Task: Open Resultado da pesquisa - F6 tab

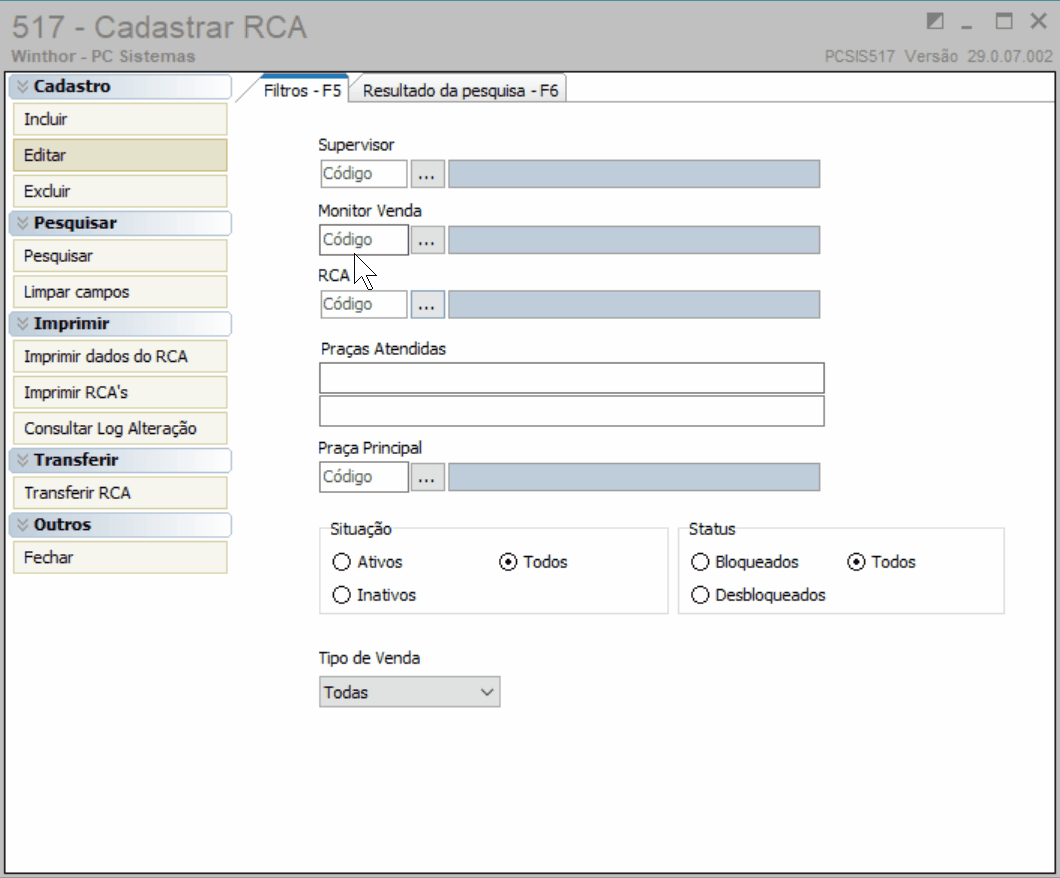Action: coord(460,91)
